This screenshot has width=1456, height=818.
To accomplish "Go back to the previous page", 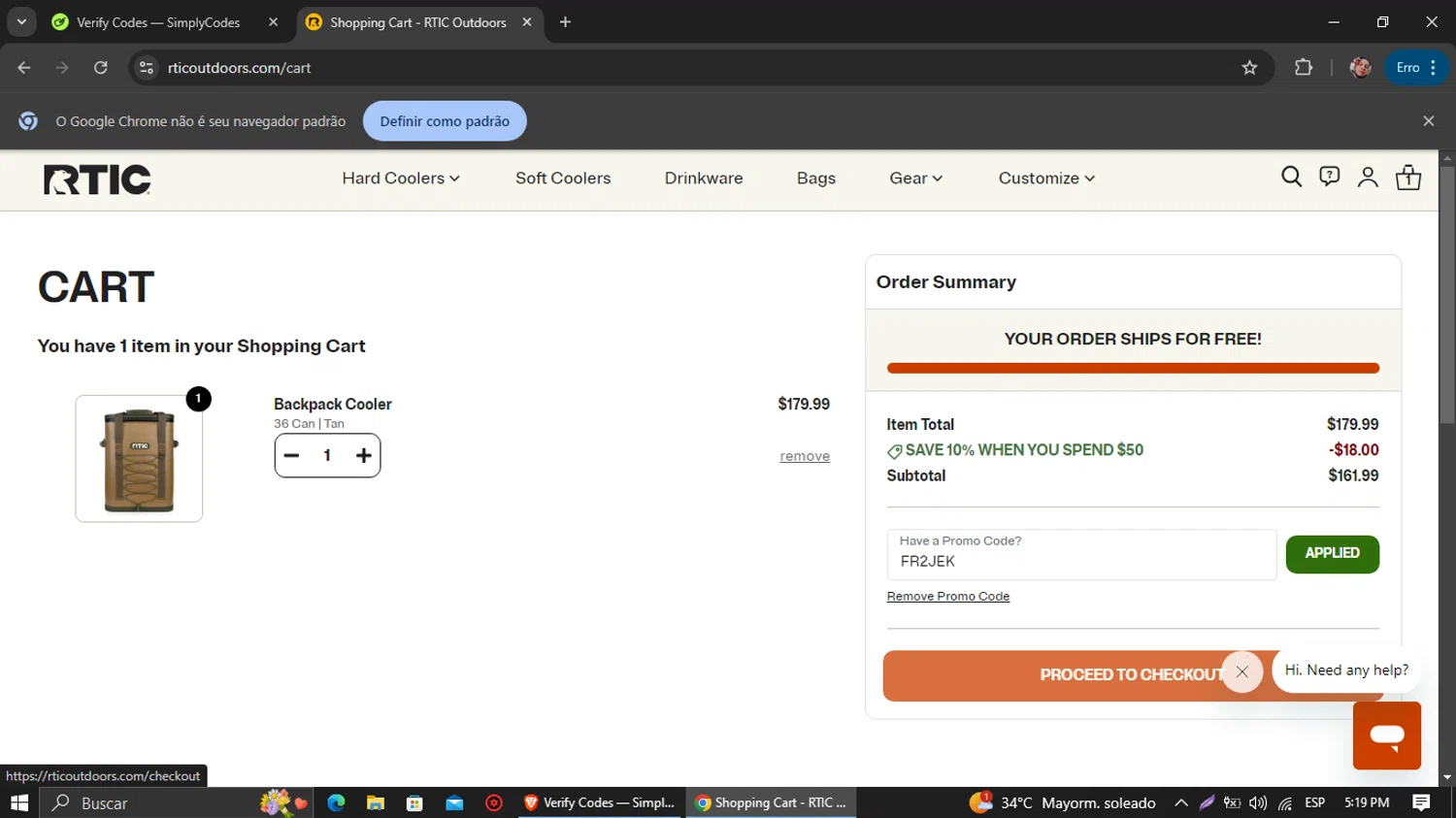I will (24, 68).
